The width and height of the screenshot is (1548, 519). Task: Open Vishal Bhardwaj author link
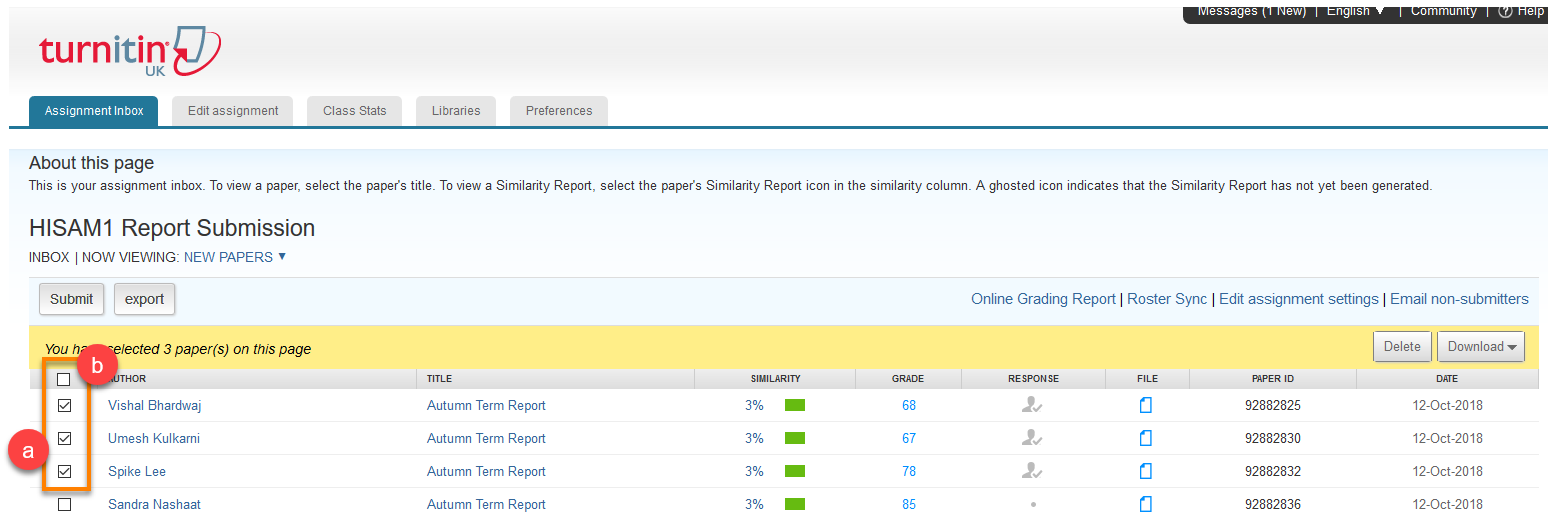pyautogui.click(x=155, y=405)
